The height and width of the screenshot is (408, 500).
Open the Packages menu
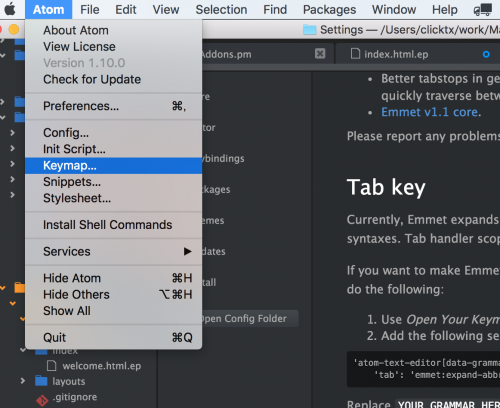tap(329, 10)
